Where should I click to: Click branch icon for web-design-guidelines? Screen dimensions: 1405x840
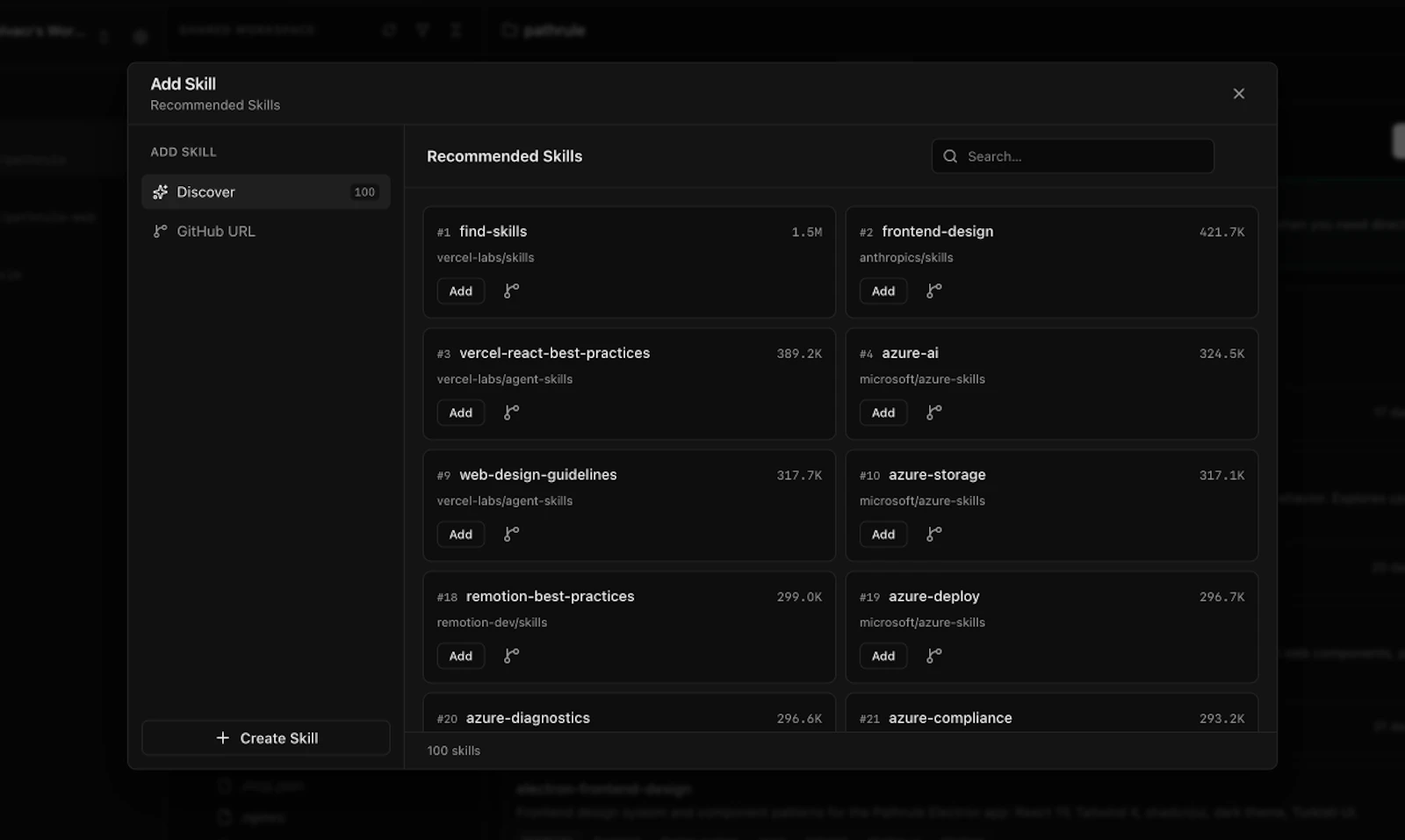[x=512, y=534]
